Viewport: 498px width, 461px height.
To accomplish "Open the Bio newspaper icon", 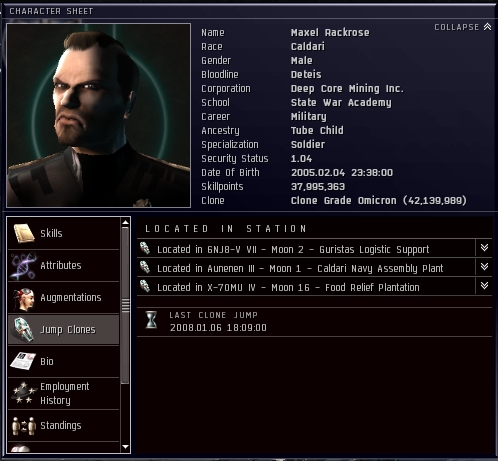I will (23, 361).
